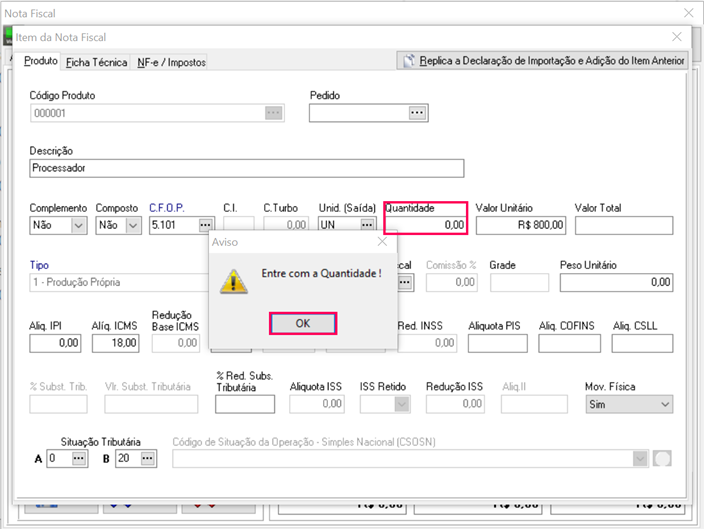Open the Unid. (Saída) lookup button
This screenshot has width=704, height=529.
point(368,225)
